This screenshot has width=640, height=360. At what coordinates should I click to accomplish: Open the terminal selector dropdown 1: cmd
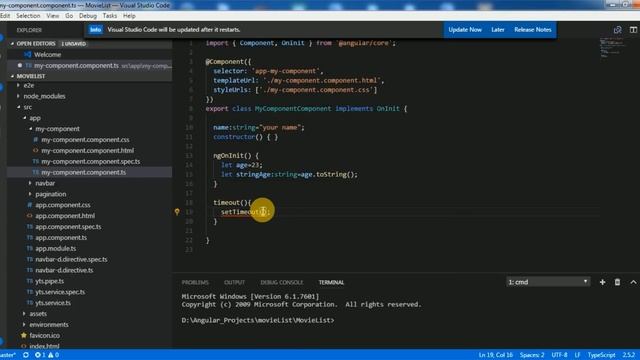(548, 282)
